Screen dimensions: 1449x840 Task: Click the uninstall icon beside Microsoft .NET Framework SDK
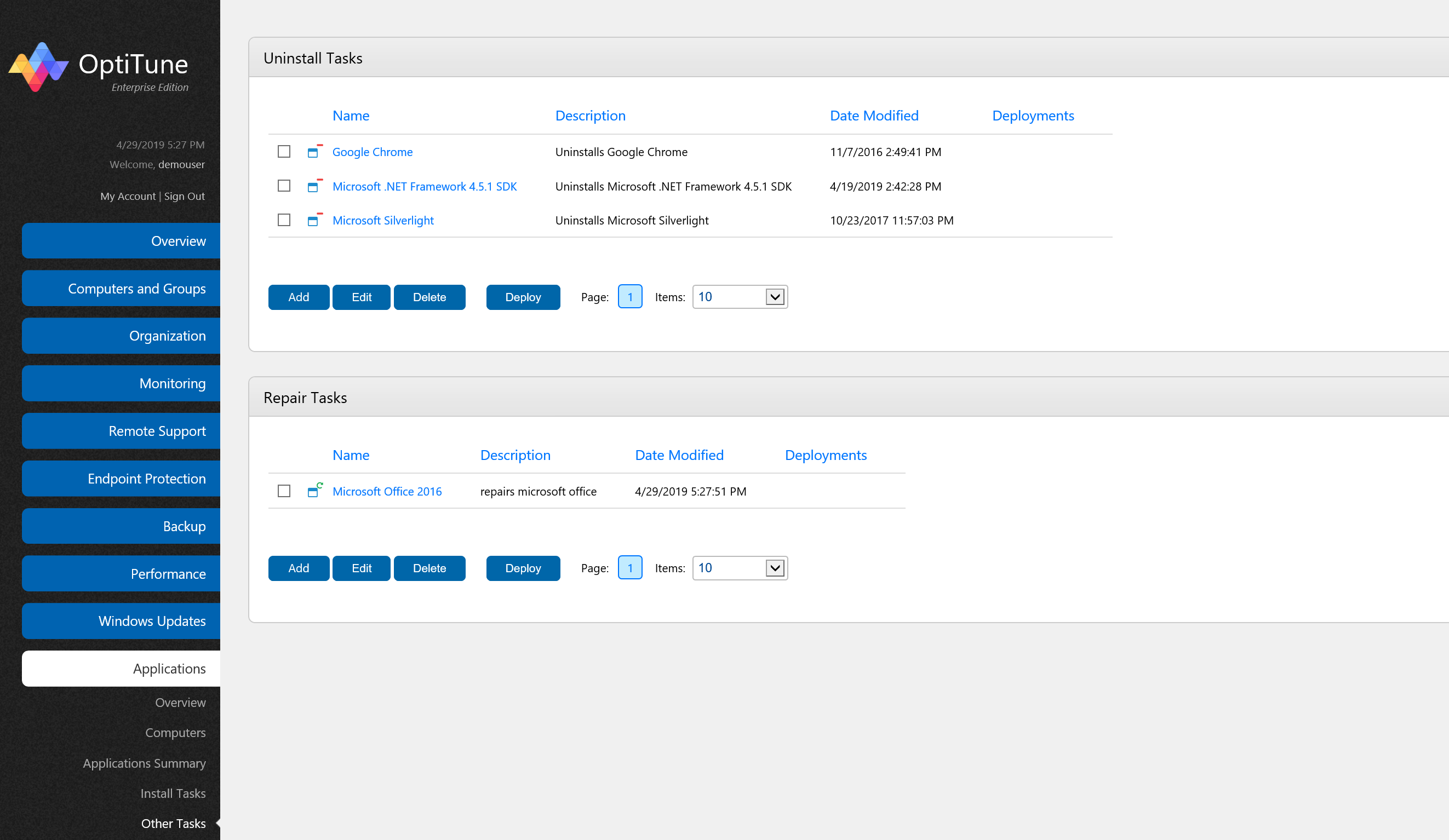pyautogui.click(x=315, y=186)
